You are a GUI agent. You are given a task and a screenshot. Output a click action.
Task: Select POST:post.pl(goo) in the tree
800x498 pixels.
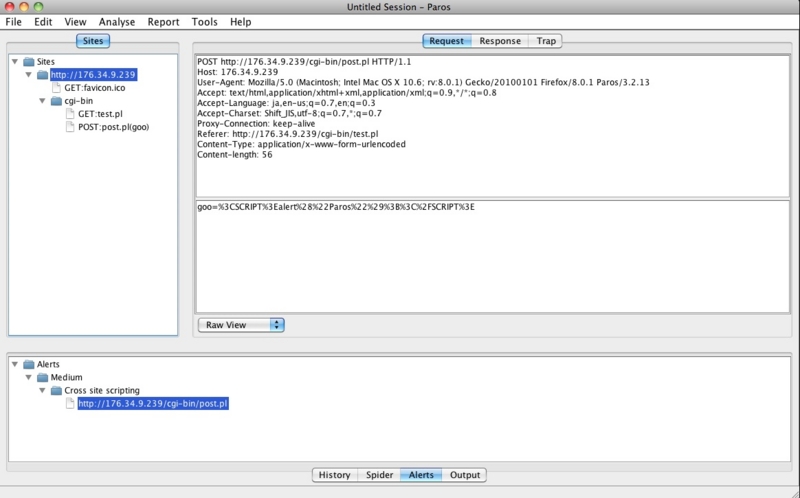pos(113,127)
